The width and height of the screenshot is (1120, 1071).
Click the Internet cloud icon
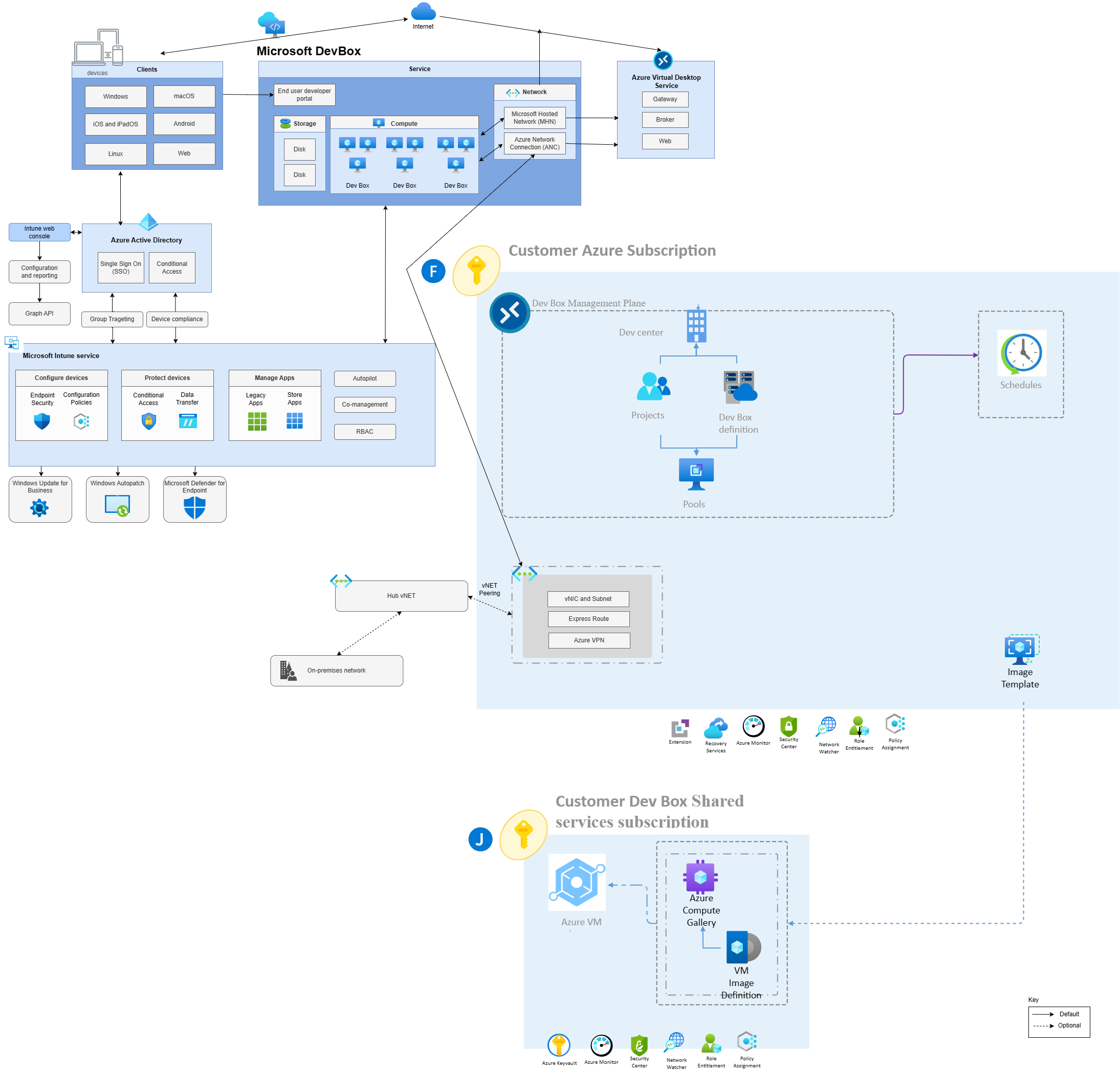[x=423, y=11]
